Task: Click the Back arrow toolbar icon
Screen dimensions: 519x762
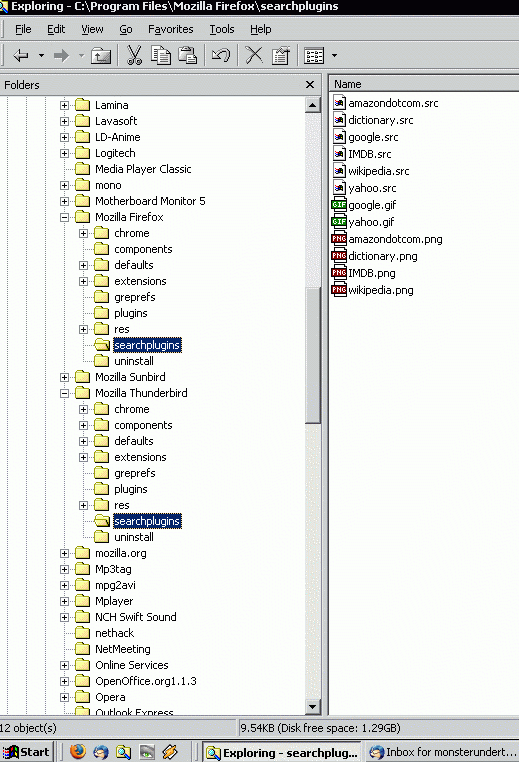Action: tap(21, 55)
